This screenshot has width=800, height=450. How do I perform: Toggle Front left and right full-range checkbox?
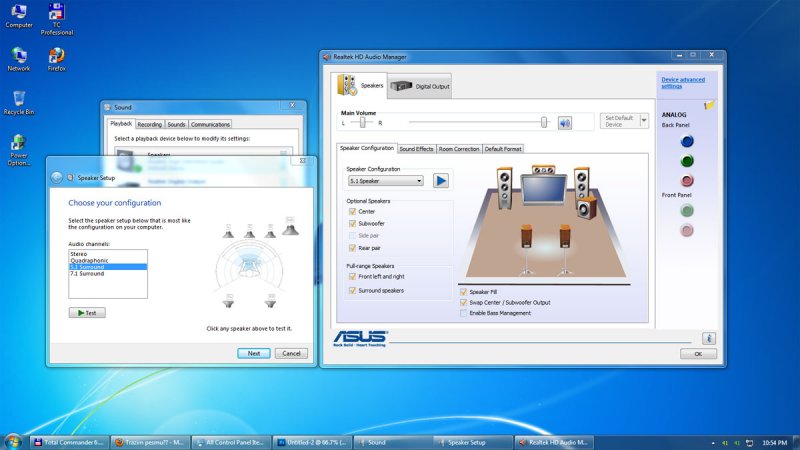click(x=352, y=277)
